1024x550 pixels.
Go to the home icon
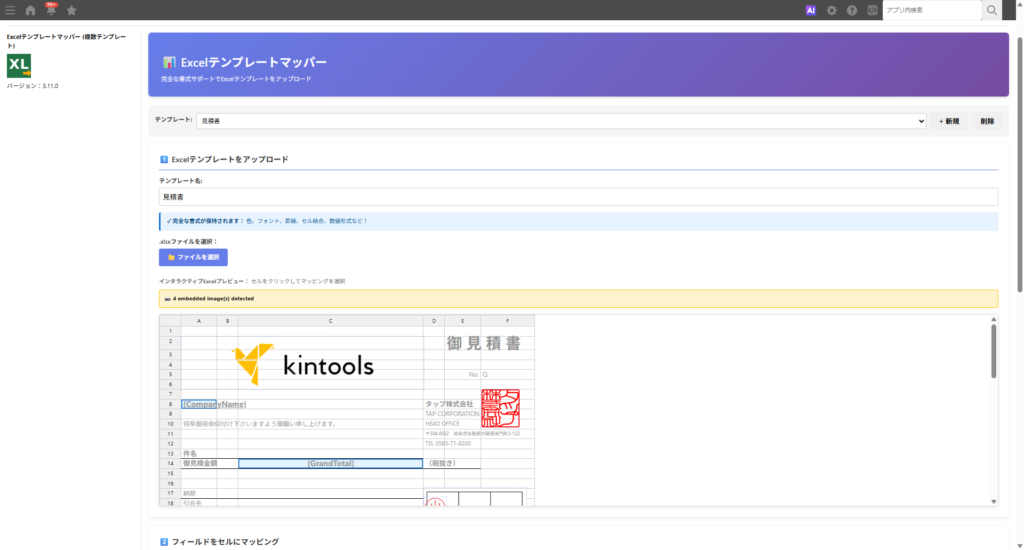(30, 10)
